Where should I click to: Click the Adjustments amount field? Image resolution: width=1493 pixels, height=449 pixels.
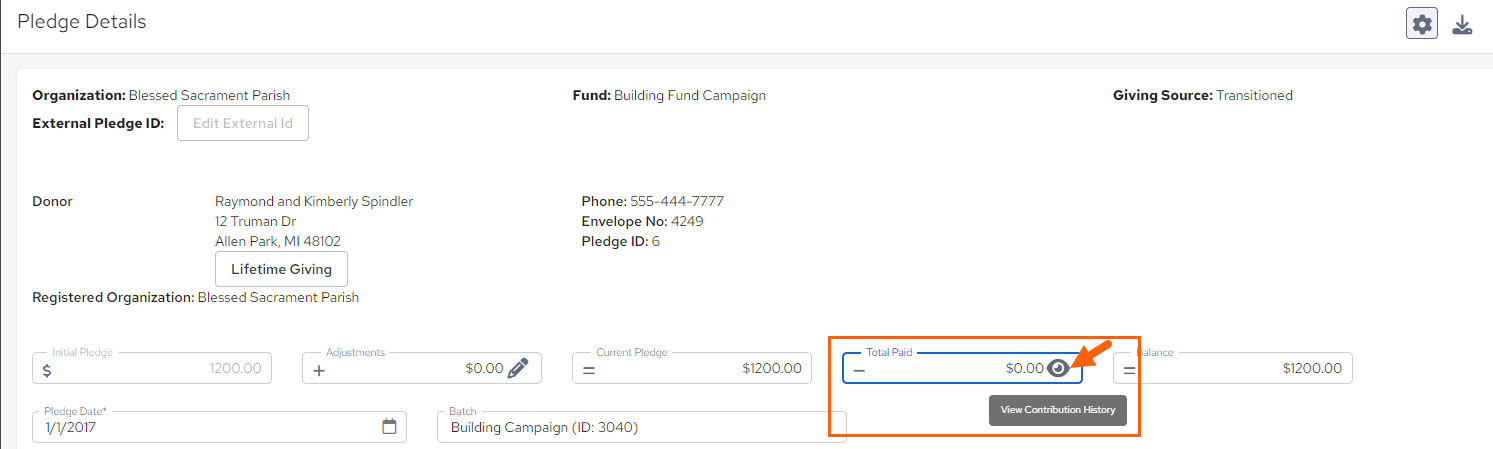(x=420, y=368)
